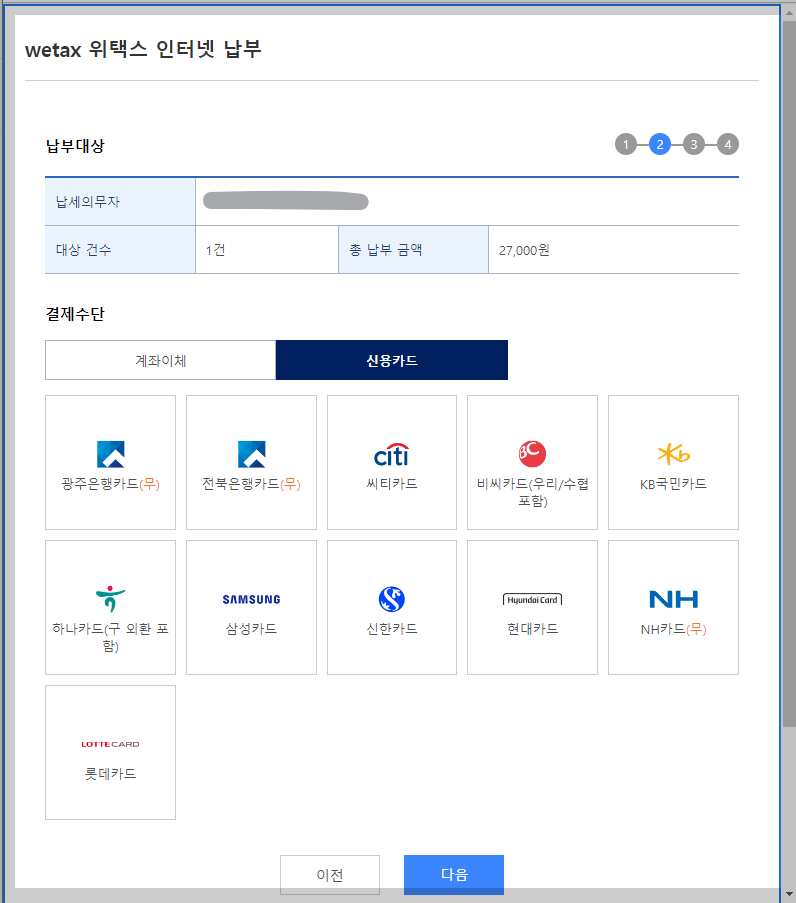Pick the 신한카드 blue round logo
The width and height of the screenshot is (796, 903).
(392, 599)
